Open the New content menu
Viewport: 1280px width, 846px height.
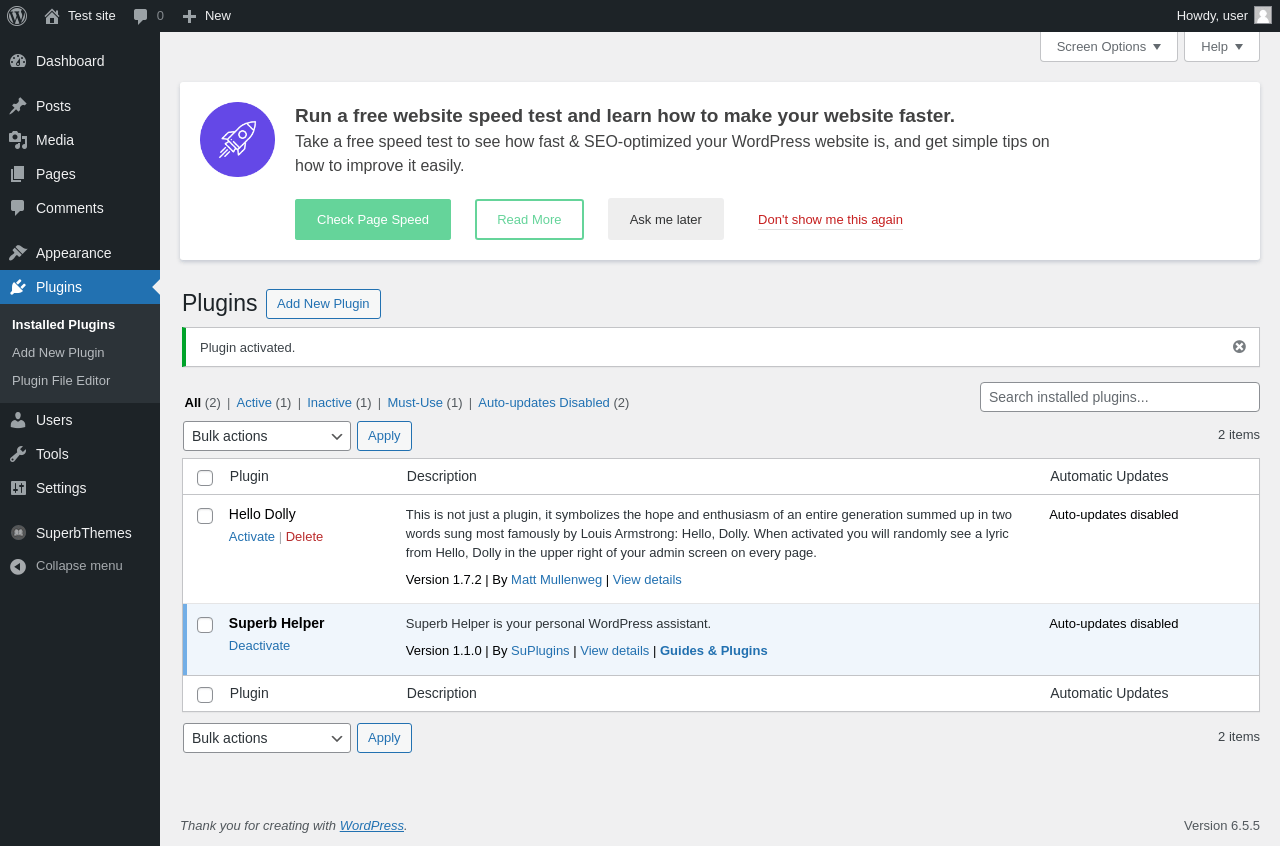coord(207,16)
